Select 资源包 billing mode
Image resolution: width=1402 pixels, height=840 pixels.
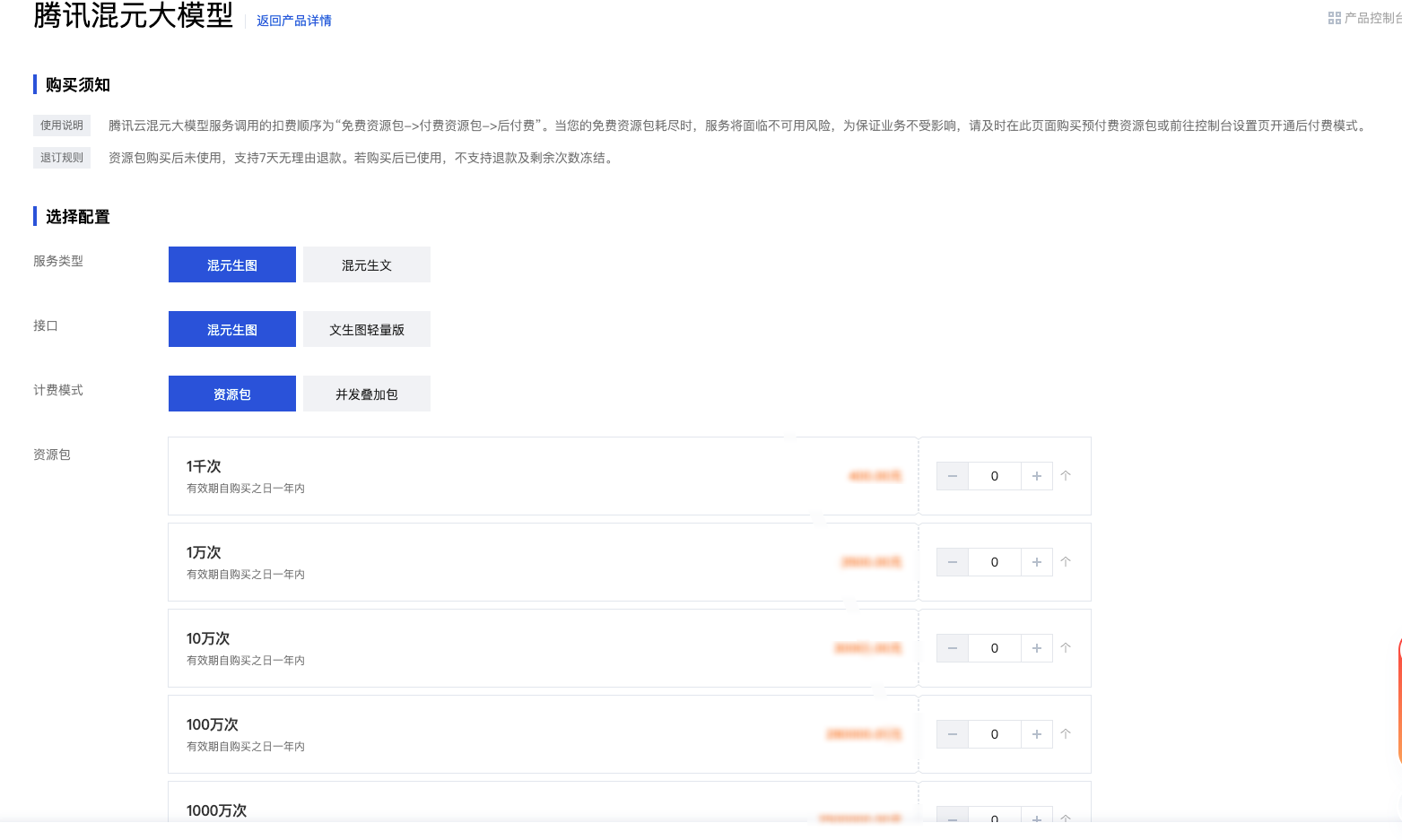click(x=232, y=394)
